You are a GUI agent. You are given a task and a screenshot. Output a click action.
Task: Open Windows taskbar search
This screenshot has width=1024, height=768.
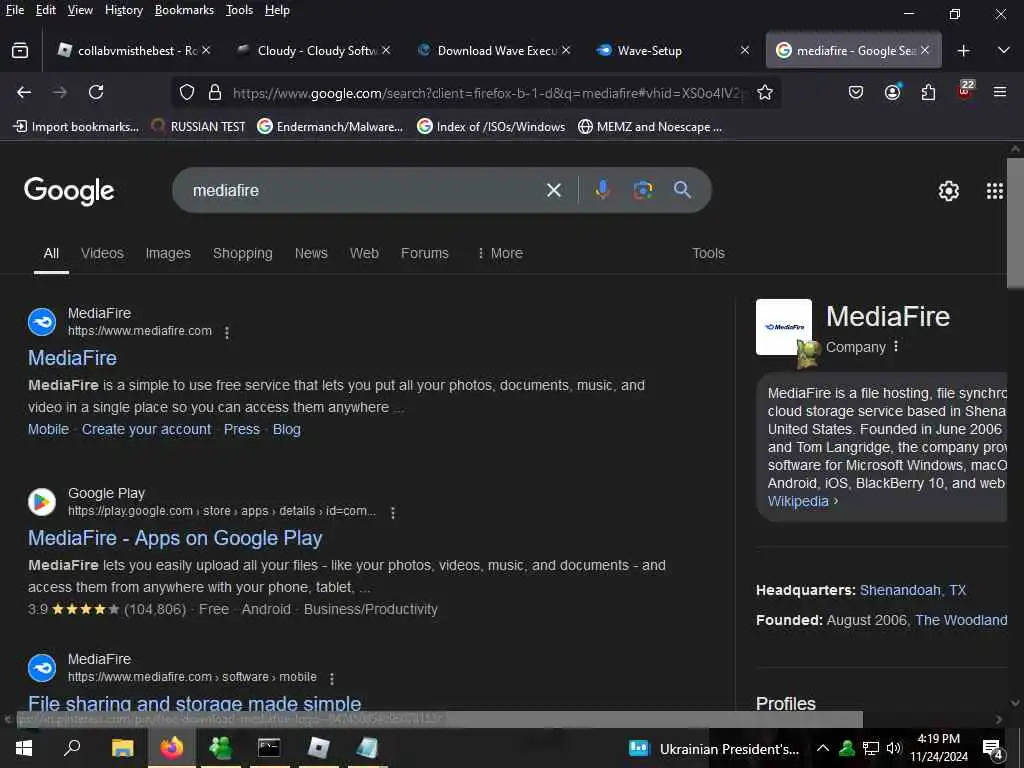click(x=72, y=748)
